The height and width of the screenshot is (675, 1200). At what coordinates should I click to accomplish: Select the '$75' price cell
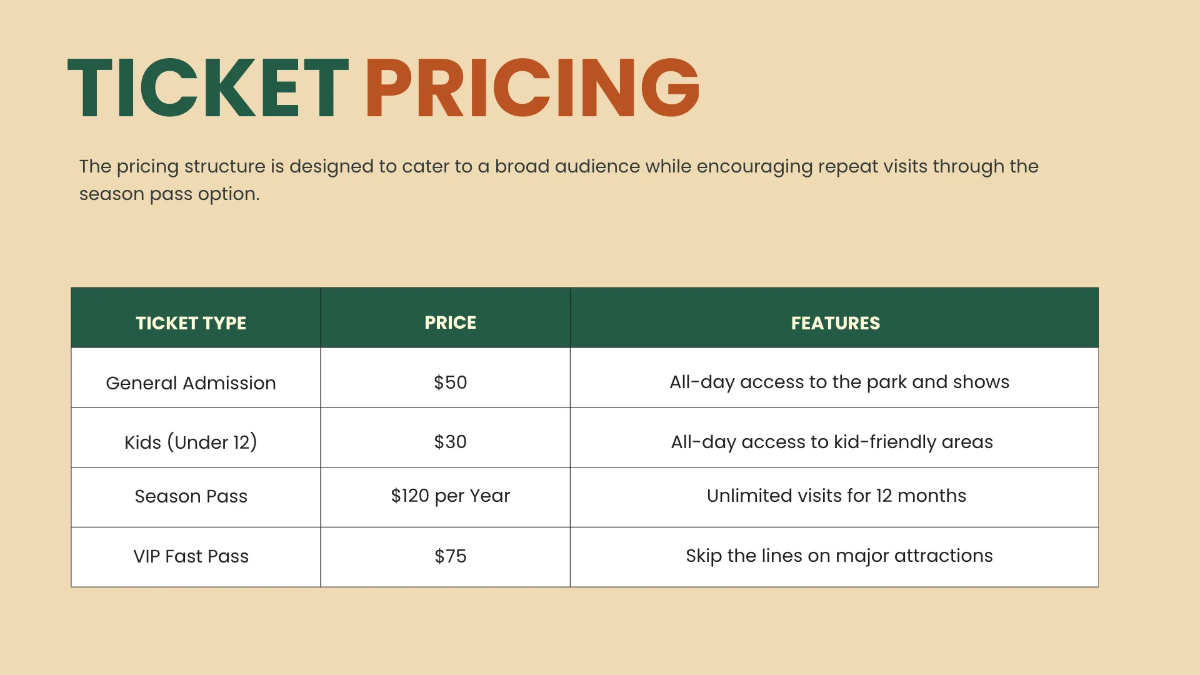coord(450,556)
